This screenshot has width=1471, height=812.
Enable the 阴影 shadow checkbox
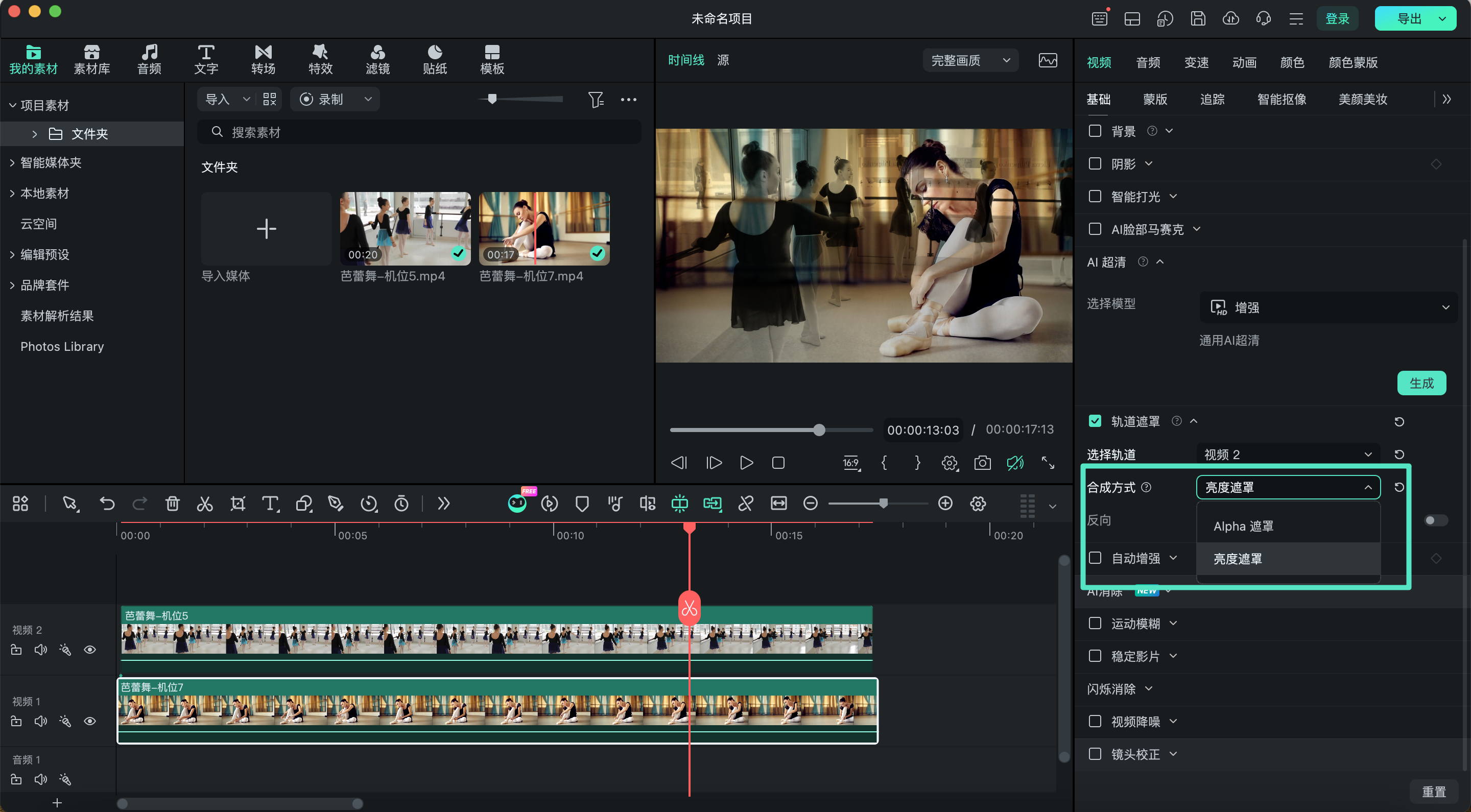1095,163
